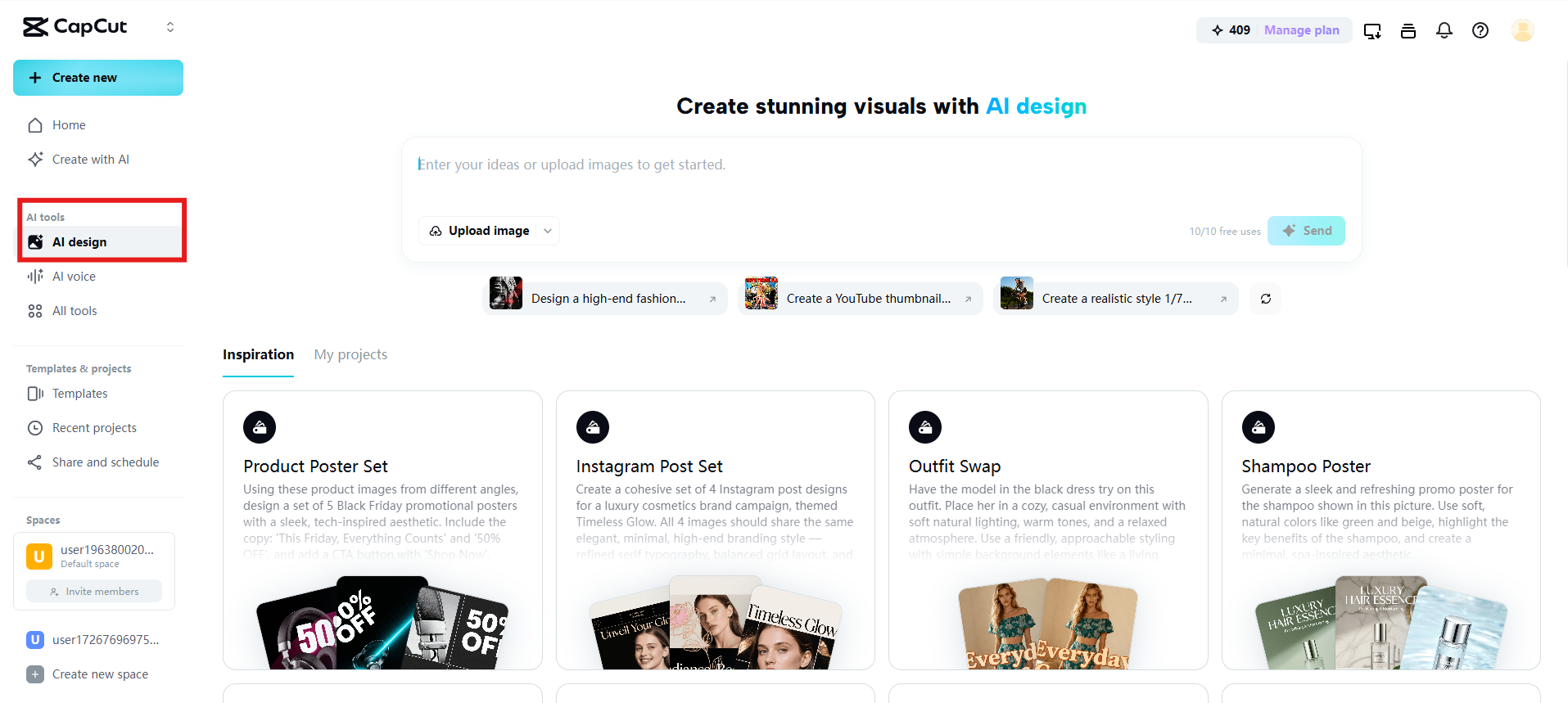This screenshot has height=703, width=1568.
Task: Open All tools from the sidebar
Action: (75, 310)
